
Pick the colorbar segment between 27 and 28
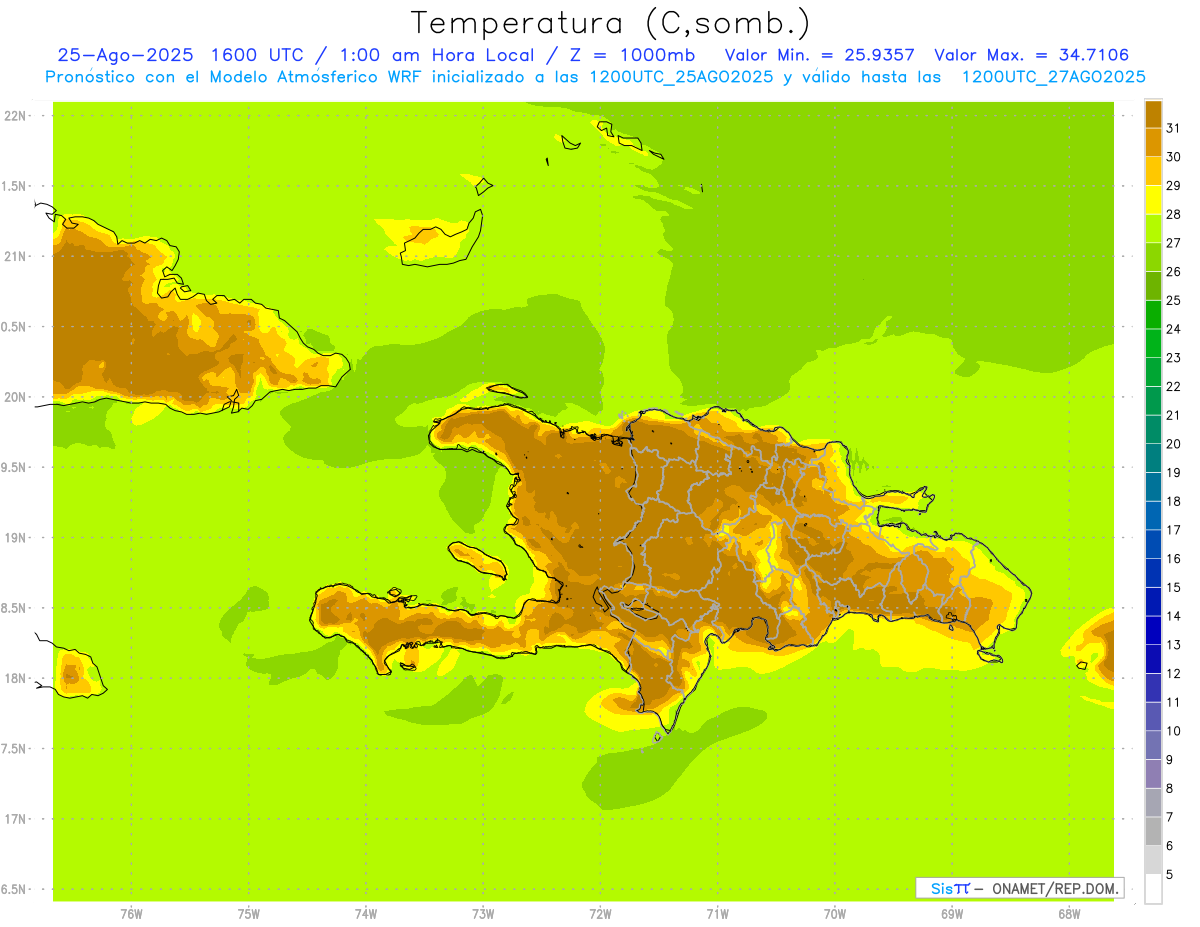click(x=1153, y=228)
